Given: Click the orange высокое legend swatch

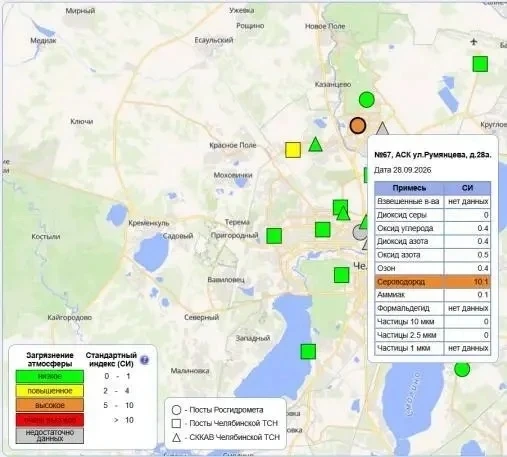Looking at the screenshot, I should [x=50, y=405].
